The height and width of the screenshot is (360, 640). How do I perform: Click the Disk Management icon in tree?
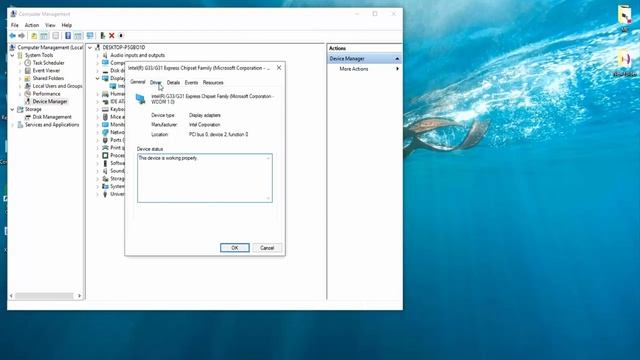pyautogui.click(x=28, y=117)
